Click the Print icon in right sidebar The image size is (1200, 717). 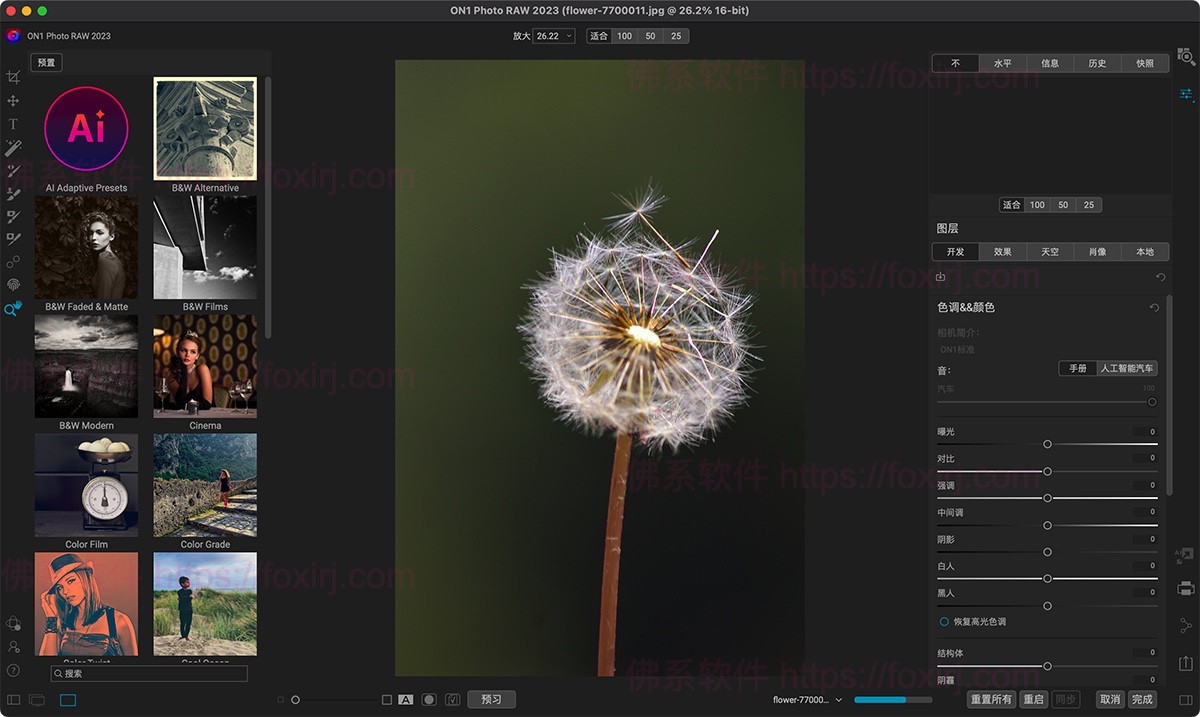(1186, 588)
